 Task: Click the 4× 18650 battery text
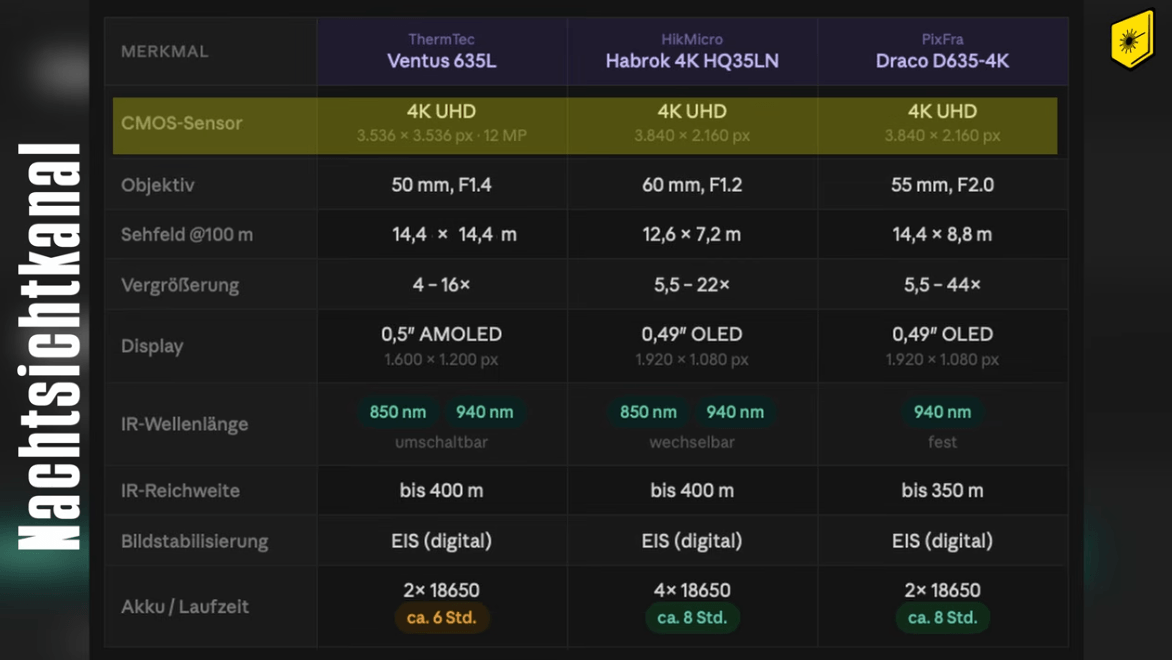(691, 590)
